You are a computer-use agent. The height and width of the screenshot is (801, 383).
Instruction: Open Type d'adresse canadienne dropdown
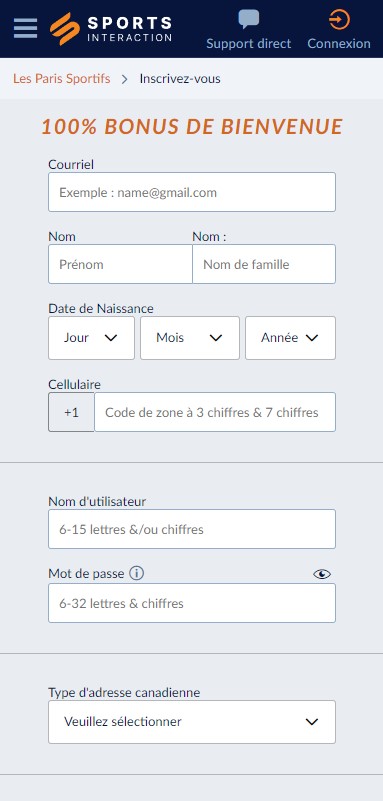[192, 722]
